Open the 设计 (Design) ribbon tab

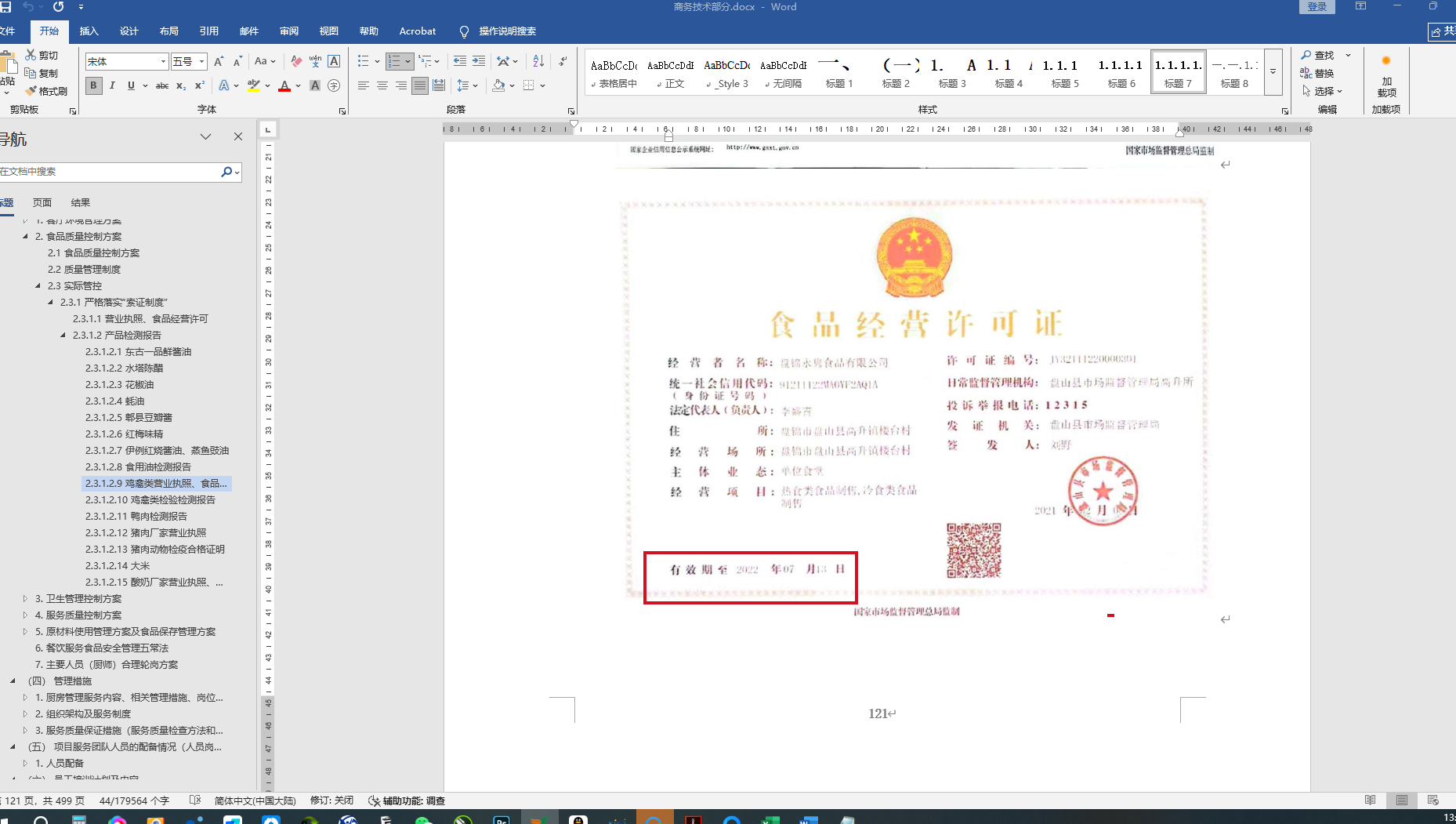tap(129, 31)
